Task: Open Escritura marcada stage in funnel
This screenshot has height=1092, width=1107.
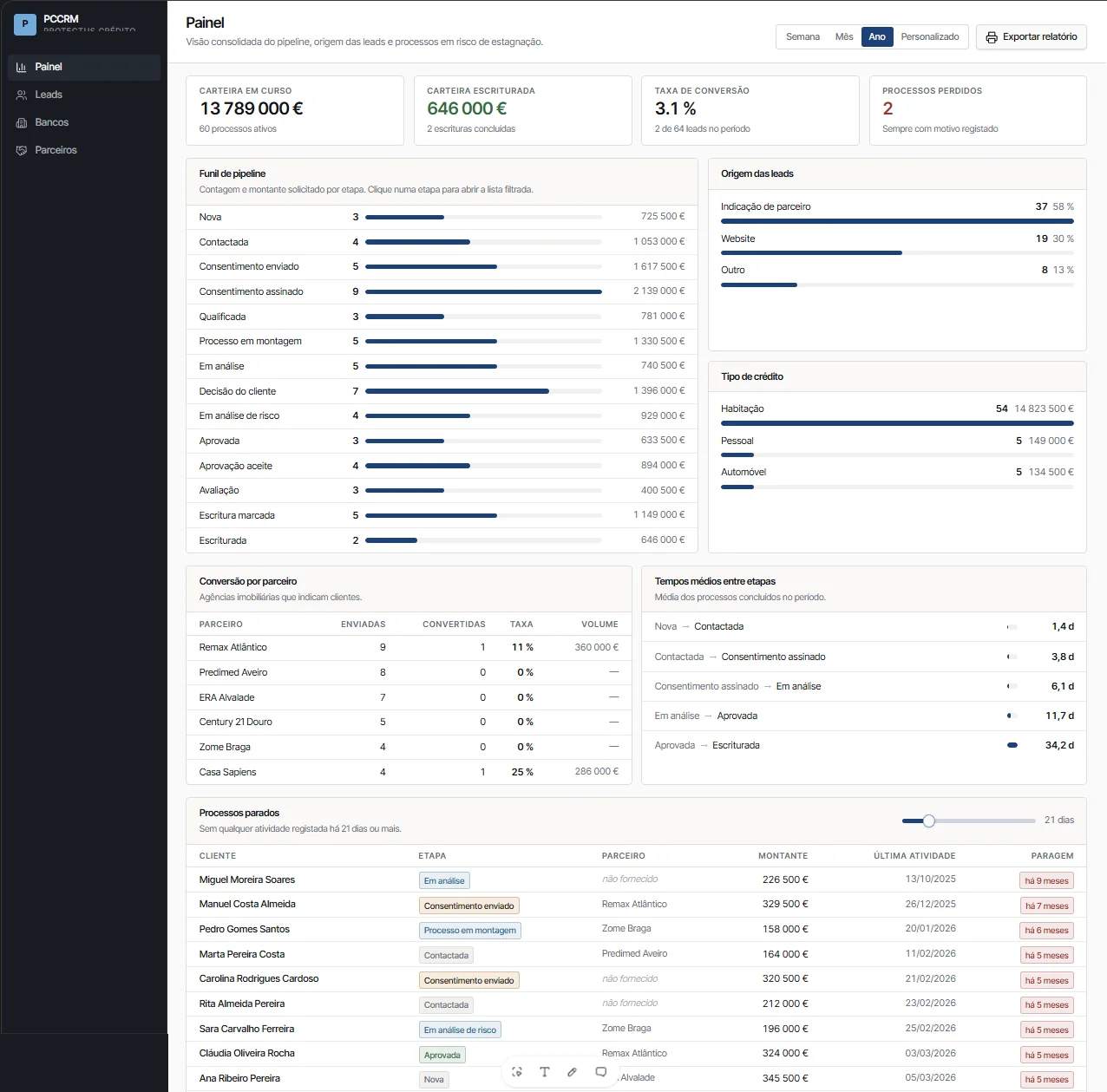Action: pos(442,515)
